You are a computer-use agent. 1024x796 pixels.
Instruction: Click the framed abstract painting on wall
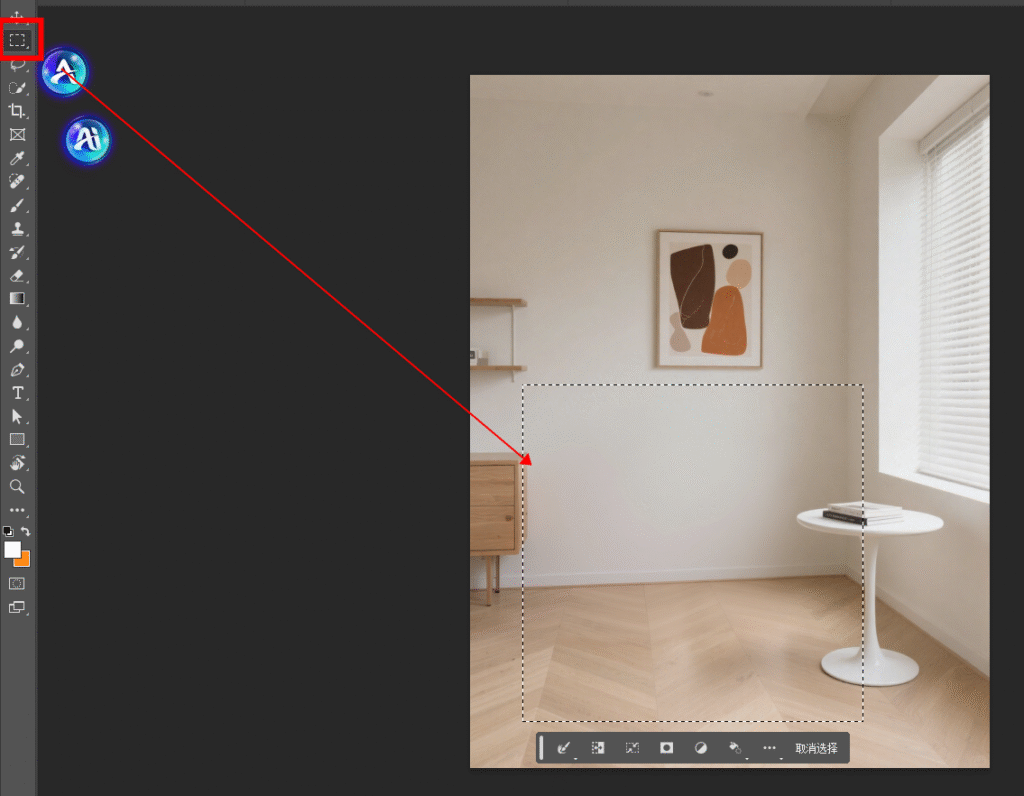pyautogui.click(x=709, y=299)
